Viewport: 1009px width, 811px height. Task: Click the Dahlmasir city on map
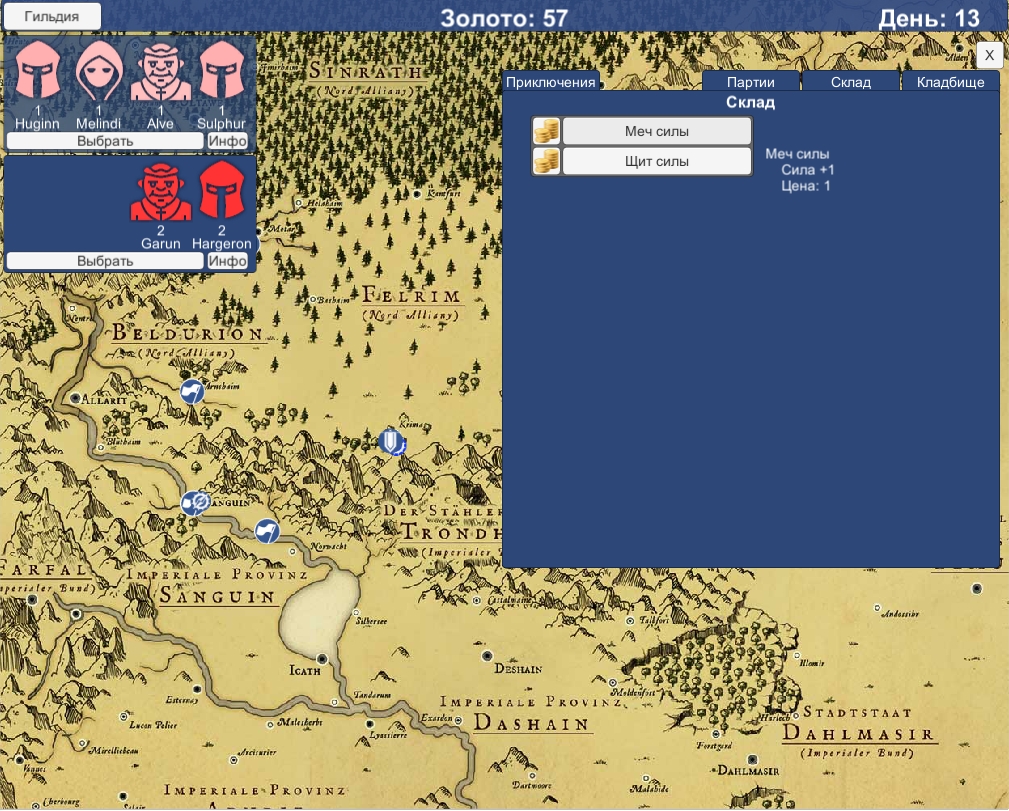[x=752, y=760]
